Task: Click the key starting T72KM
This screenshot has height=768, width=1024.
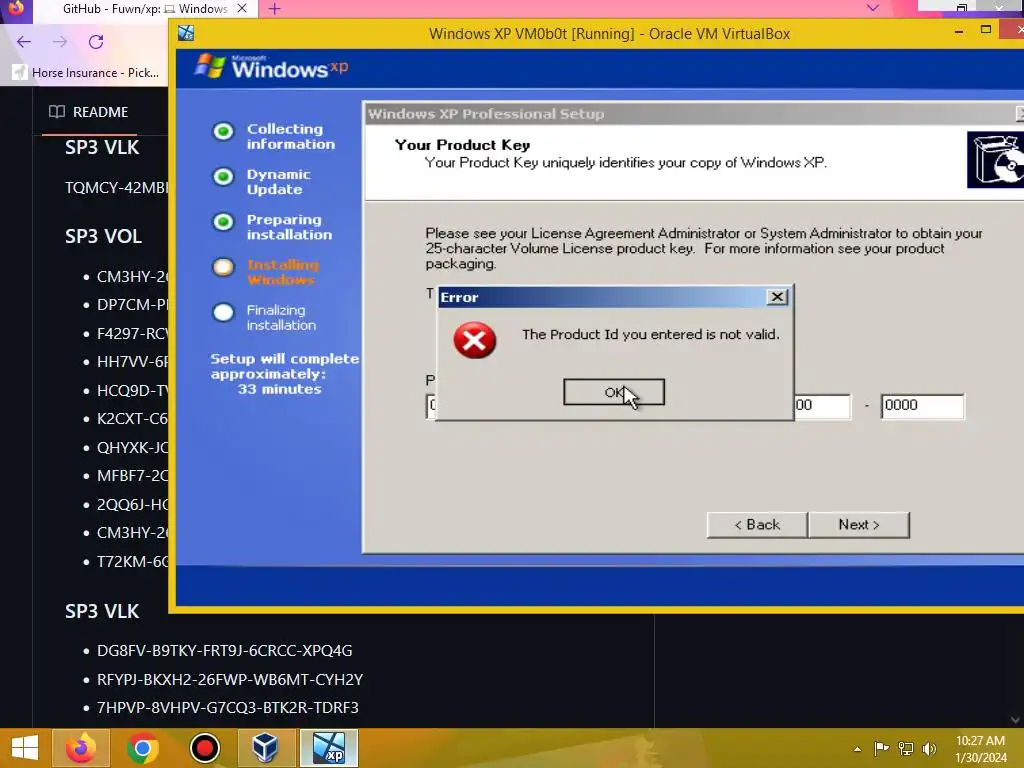Action: 133,562
